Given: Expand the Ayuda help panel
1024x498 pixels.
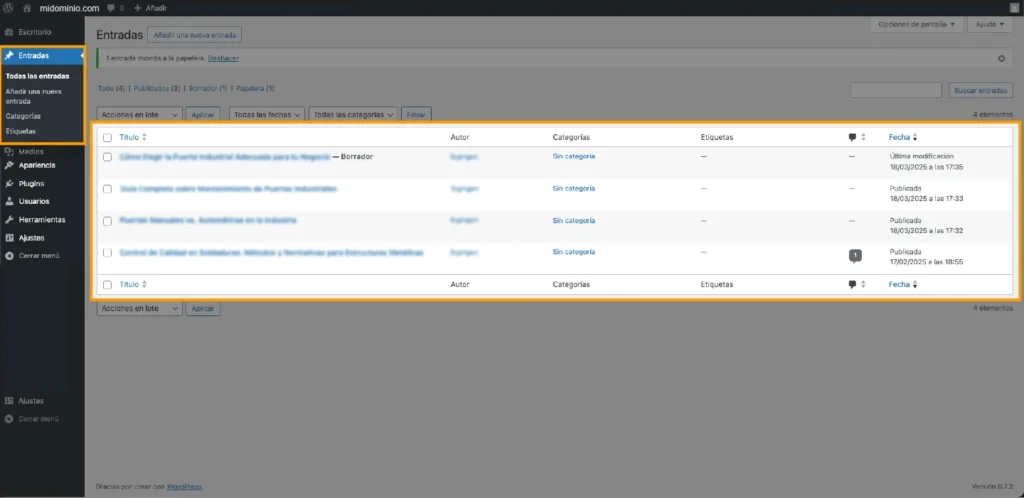Looking at the screenshot, I should (x=989, y=24).
